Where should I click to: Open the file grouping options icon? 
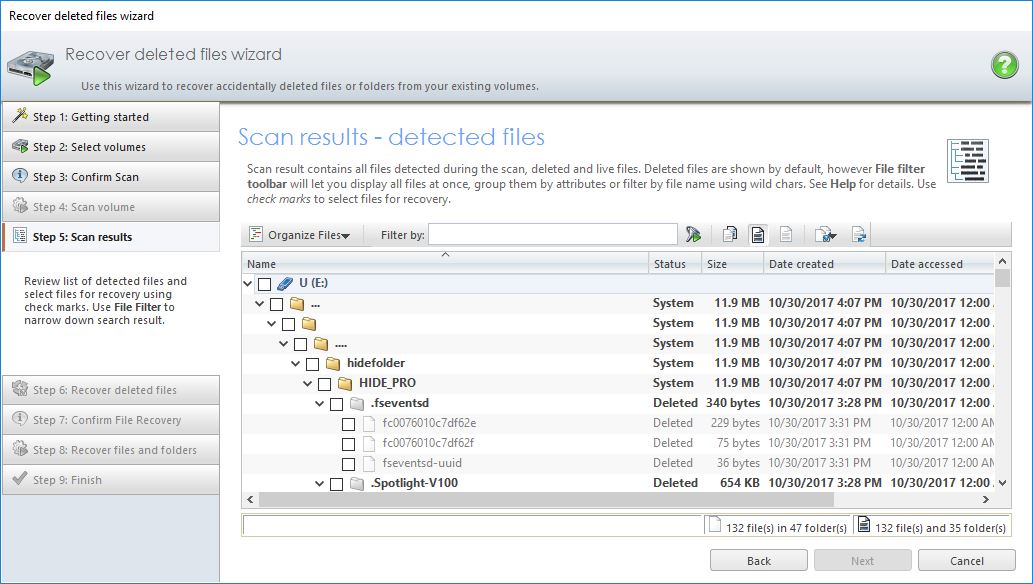point(824,234)
